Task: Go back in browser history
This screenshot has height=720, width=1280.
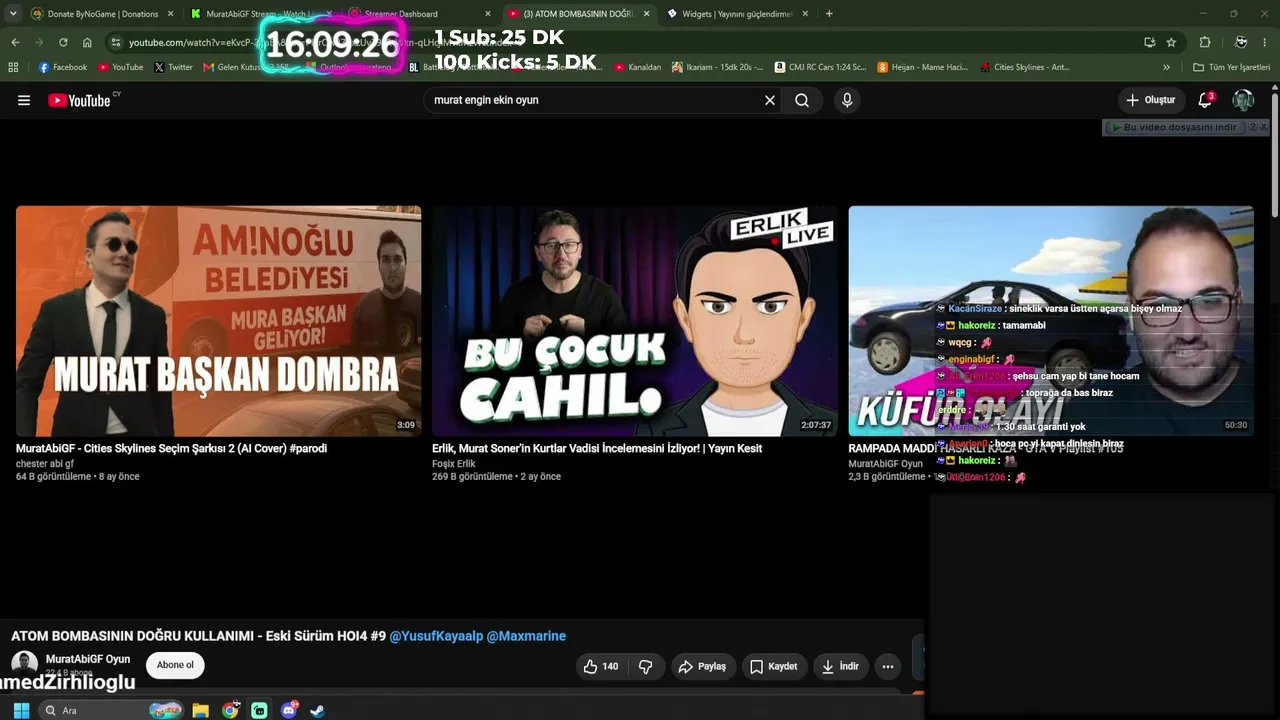Action: tap(15, 42)
